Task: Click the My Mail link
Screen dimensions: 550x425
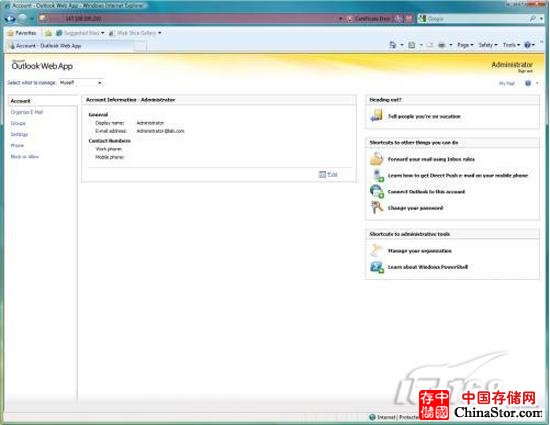Action: point(507,83)
